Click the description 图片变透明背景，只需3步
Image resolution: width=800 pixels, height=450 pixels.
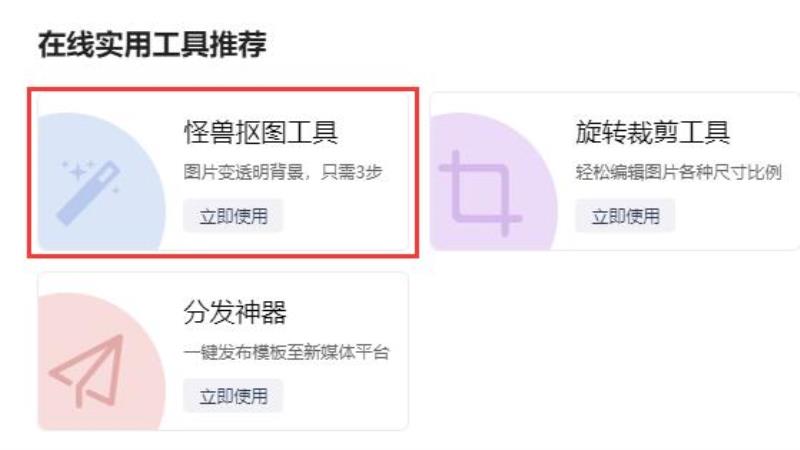tap(283, 172)
